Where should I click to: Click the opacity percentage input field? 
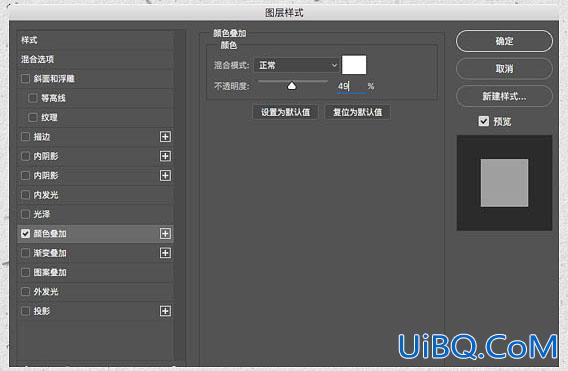(351, 86)
